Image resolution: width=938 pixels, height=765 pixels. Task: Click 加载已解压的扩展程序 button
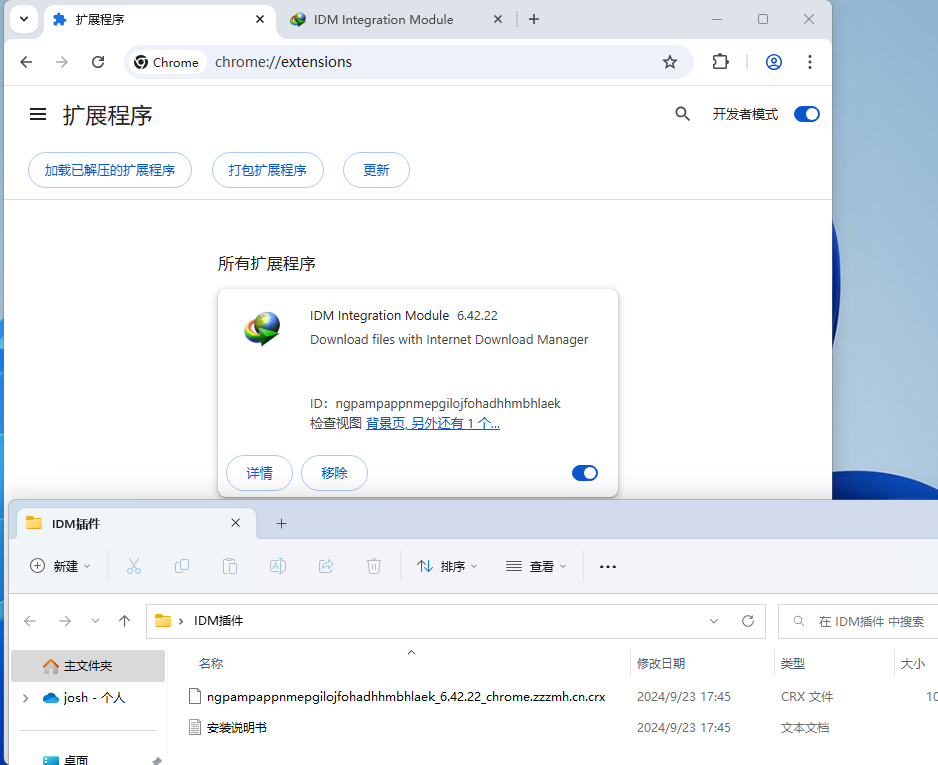pyautogui.click(x=110, y=170)
